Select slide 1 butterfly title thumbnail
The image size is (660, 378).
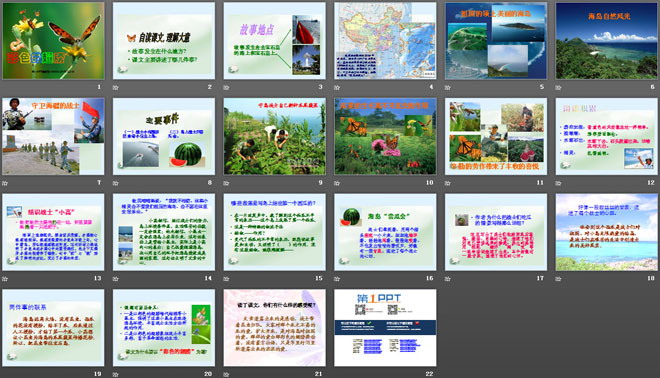point(53,41)
